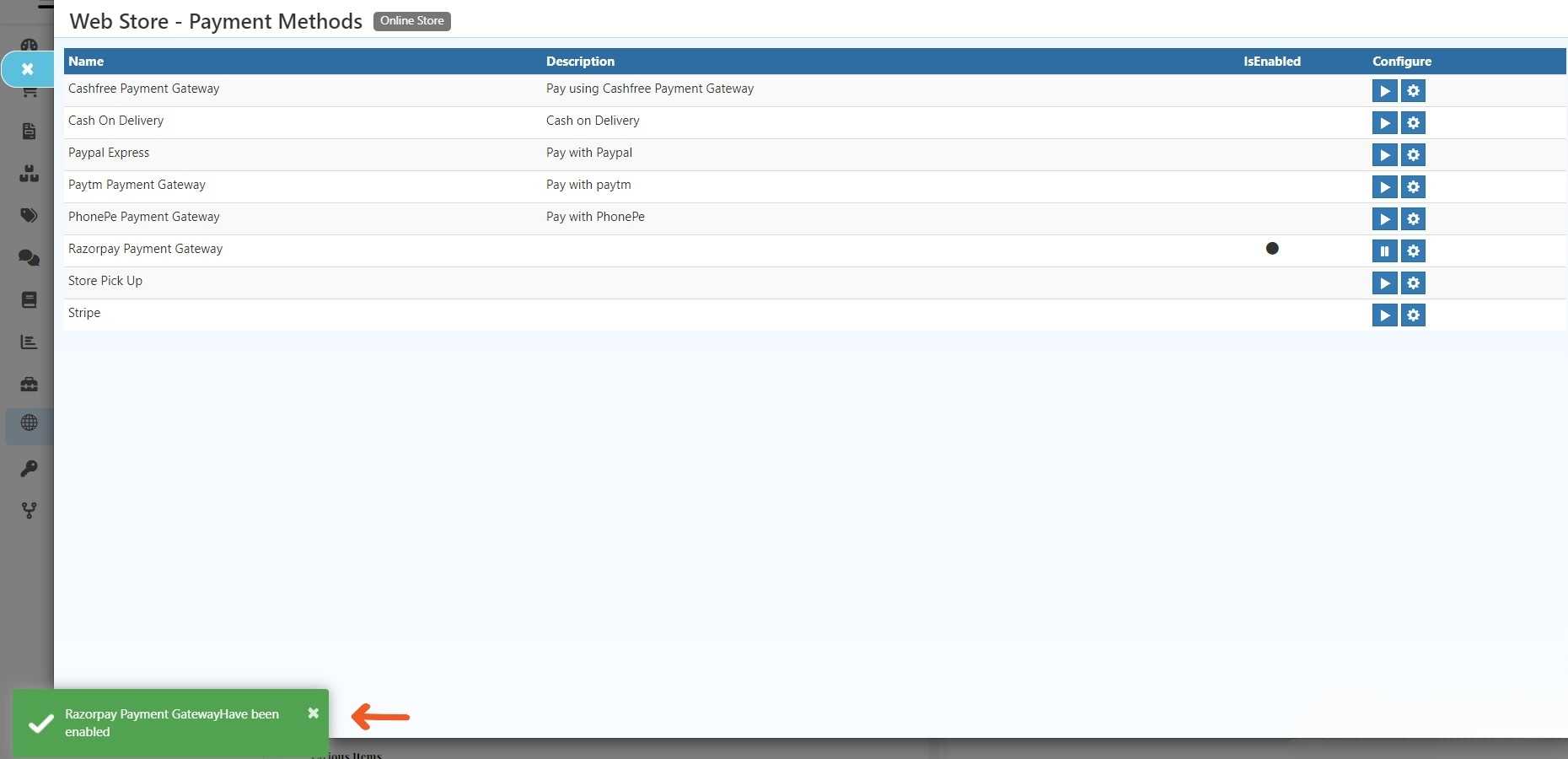Enable the Cashfree Payment Gateway method
The image size is (1568, 759).
[1384, 91]
